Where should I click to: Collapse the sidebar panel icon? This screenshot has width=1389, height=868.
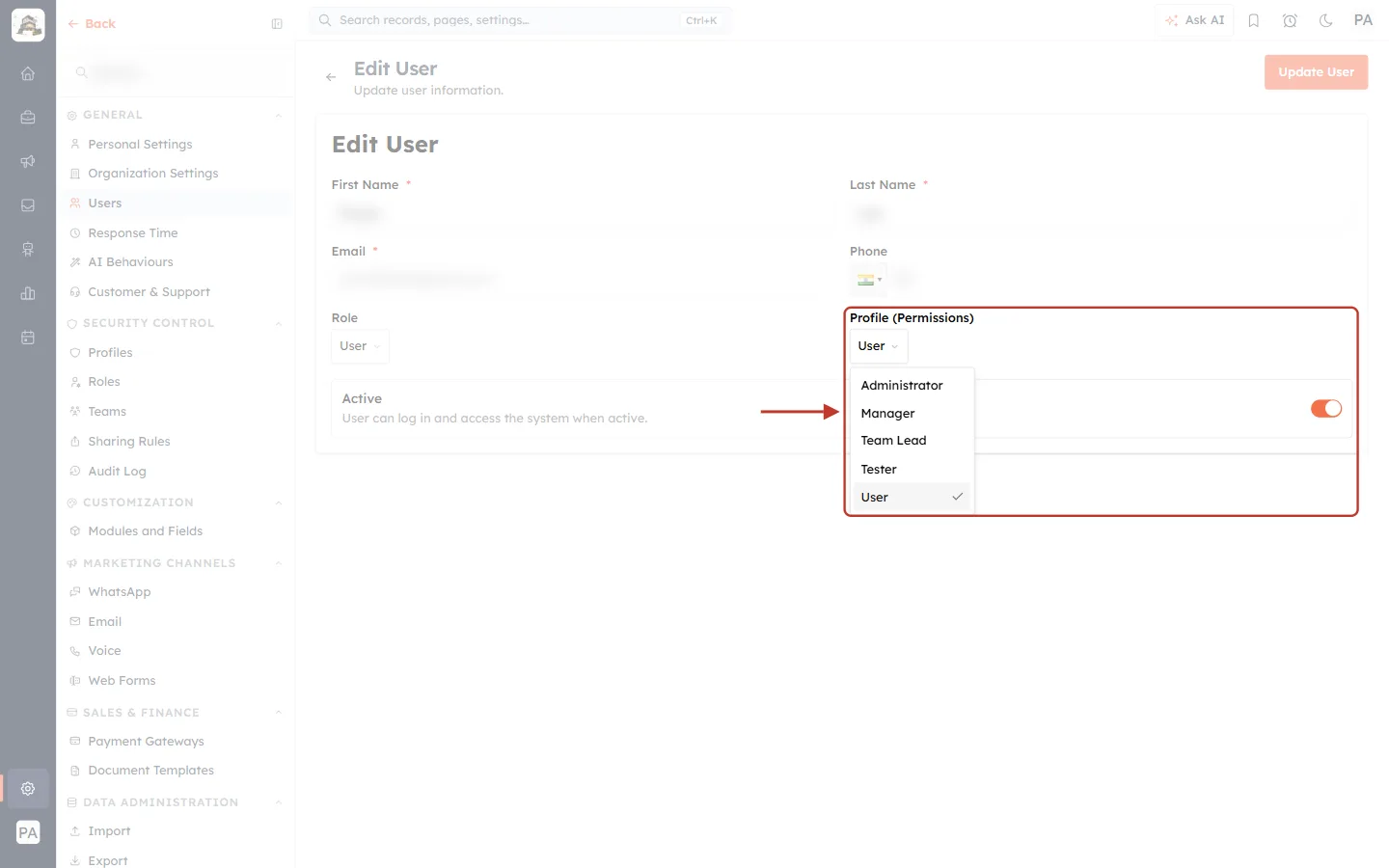(x=277, y=24)
